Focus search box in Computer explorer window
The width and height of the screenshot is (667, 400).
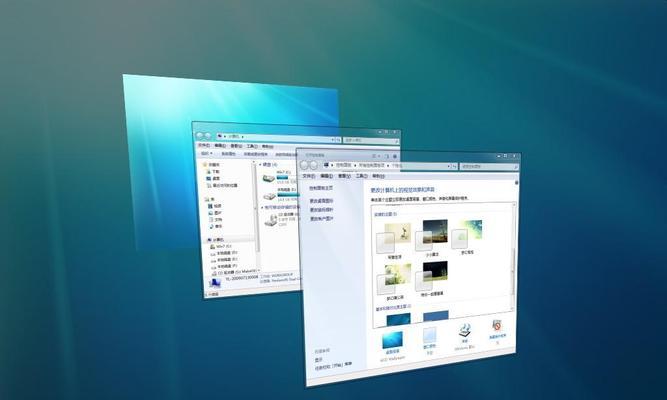[371, 140]
